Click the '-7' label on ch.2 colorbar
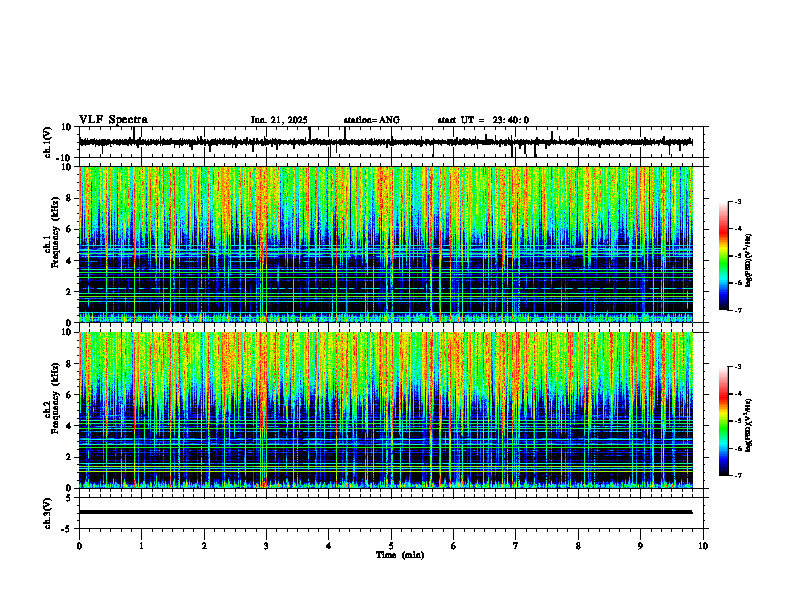This screenshot has width=792, height=612. (x=738, y=476)
